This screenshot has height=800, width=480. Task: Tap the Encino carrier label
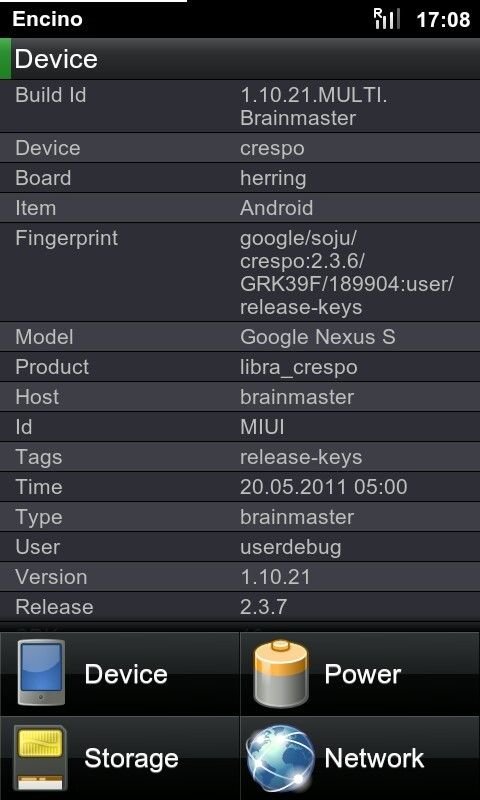click(47, 19)
